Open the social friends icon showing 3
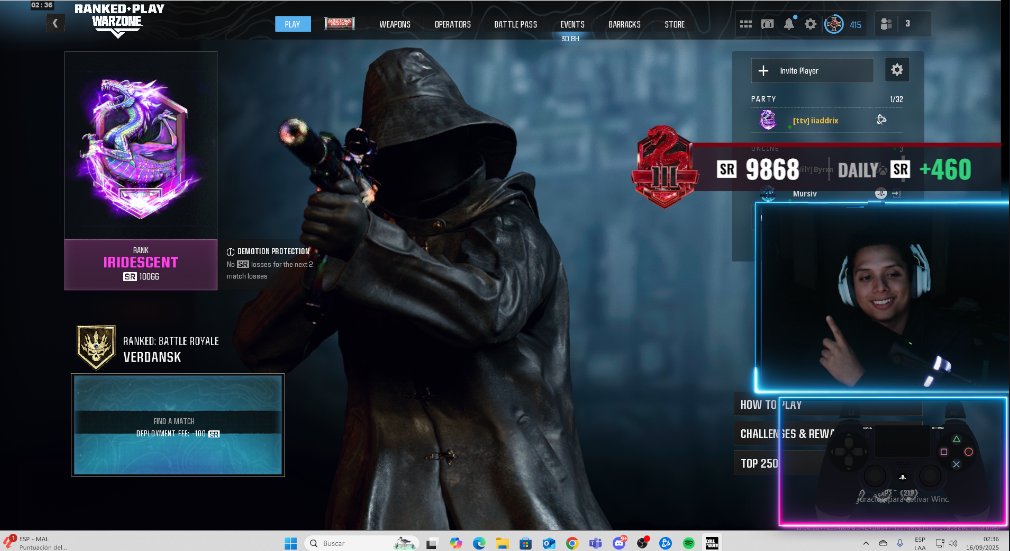The width and height of the screenshot is (1010, 551). tap(886, 24)
